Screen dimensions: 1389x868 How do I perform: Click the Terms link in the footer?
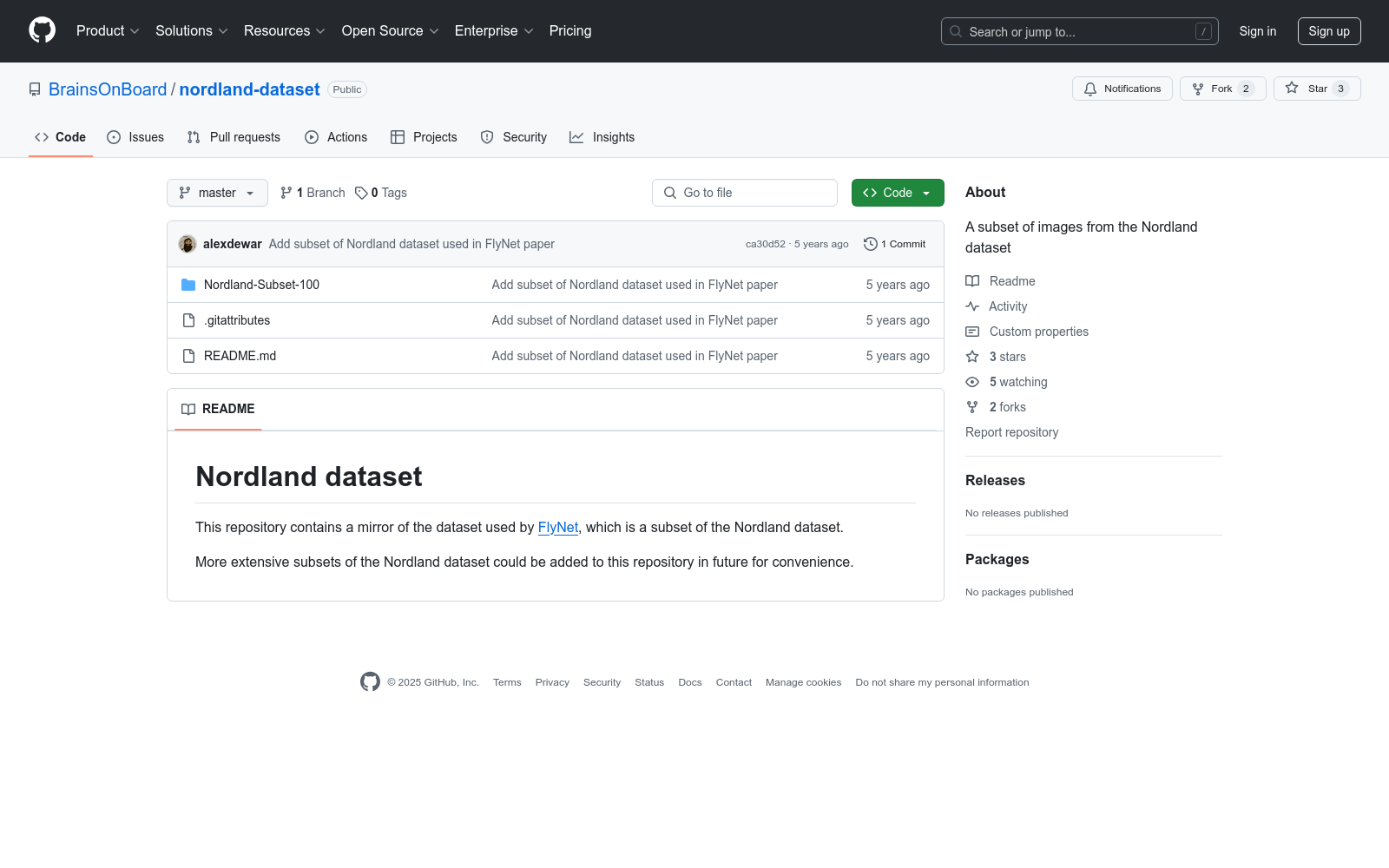[x=507, y=682]
